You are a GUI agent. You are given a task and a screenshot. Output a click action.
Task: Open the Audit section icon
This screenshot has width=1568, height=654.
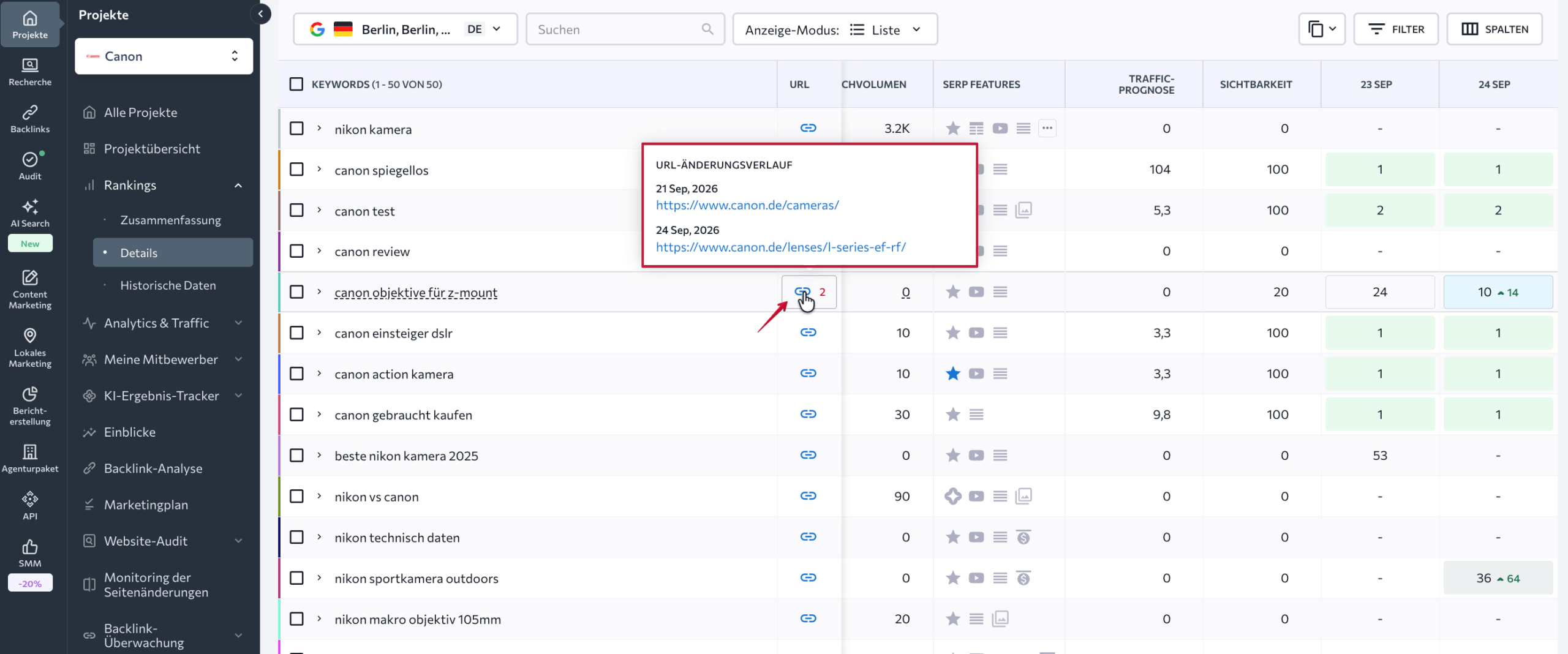[30, 166]
